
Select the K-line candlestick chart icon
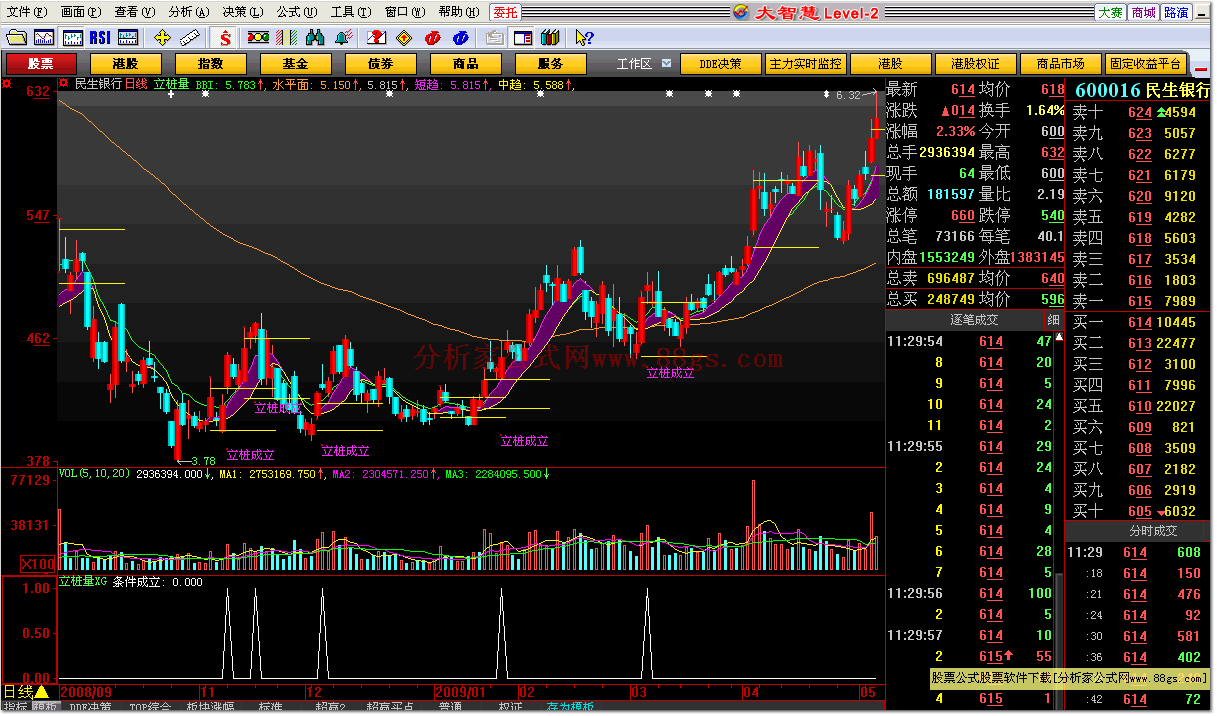[x=72, y=38]
